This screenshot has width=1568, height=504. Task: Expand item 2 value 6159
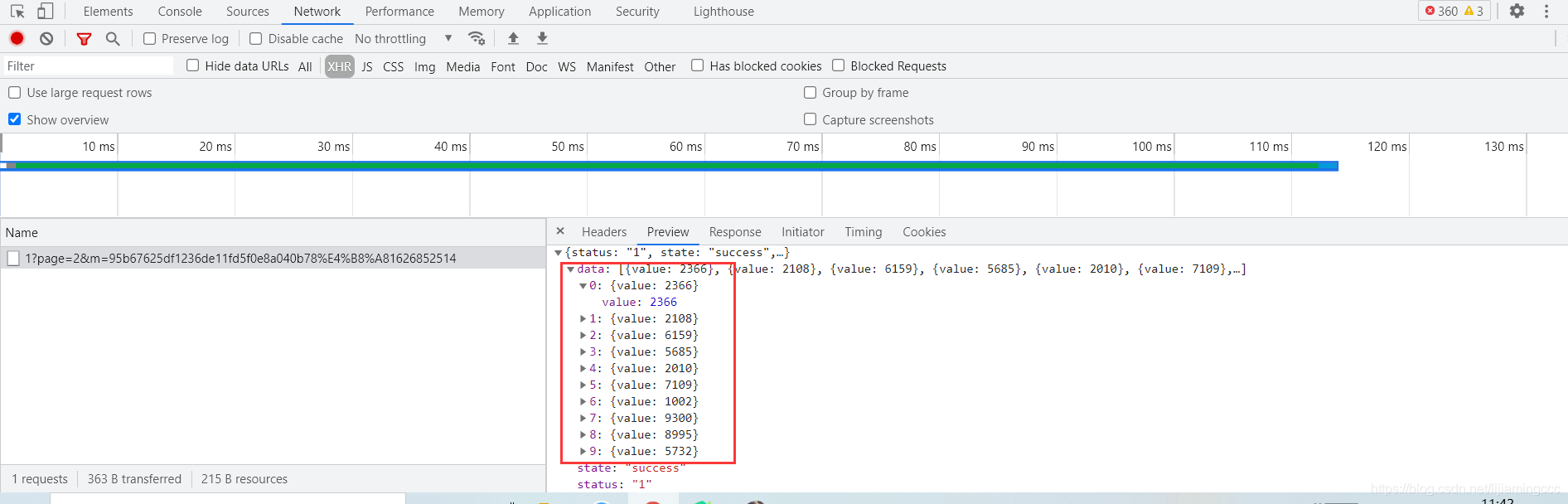(x=583, y=336)
